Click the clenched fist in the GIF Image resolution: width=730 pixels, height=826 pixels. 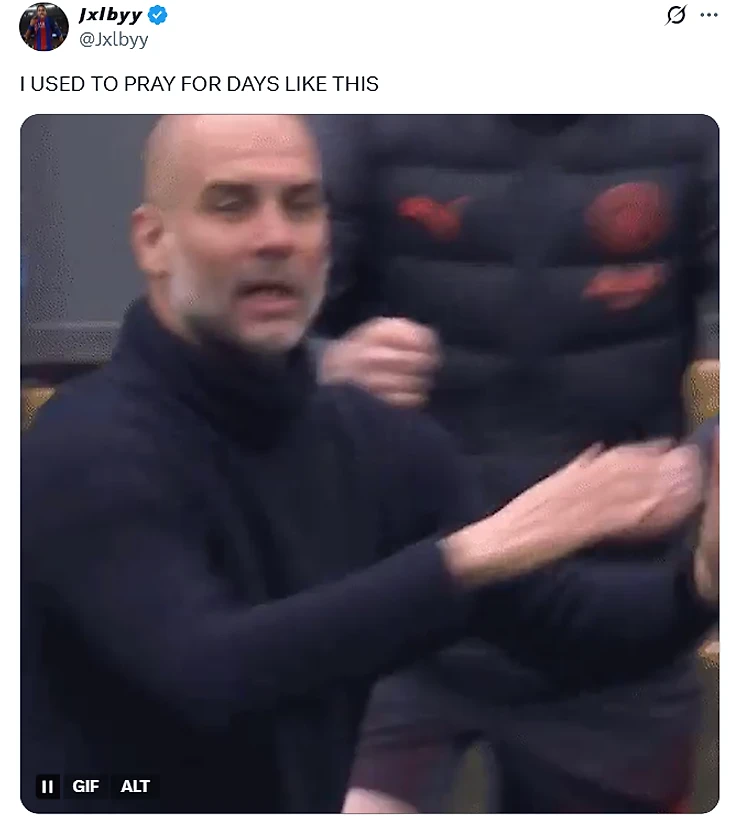(x=382, y=362)
